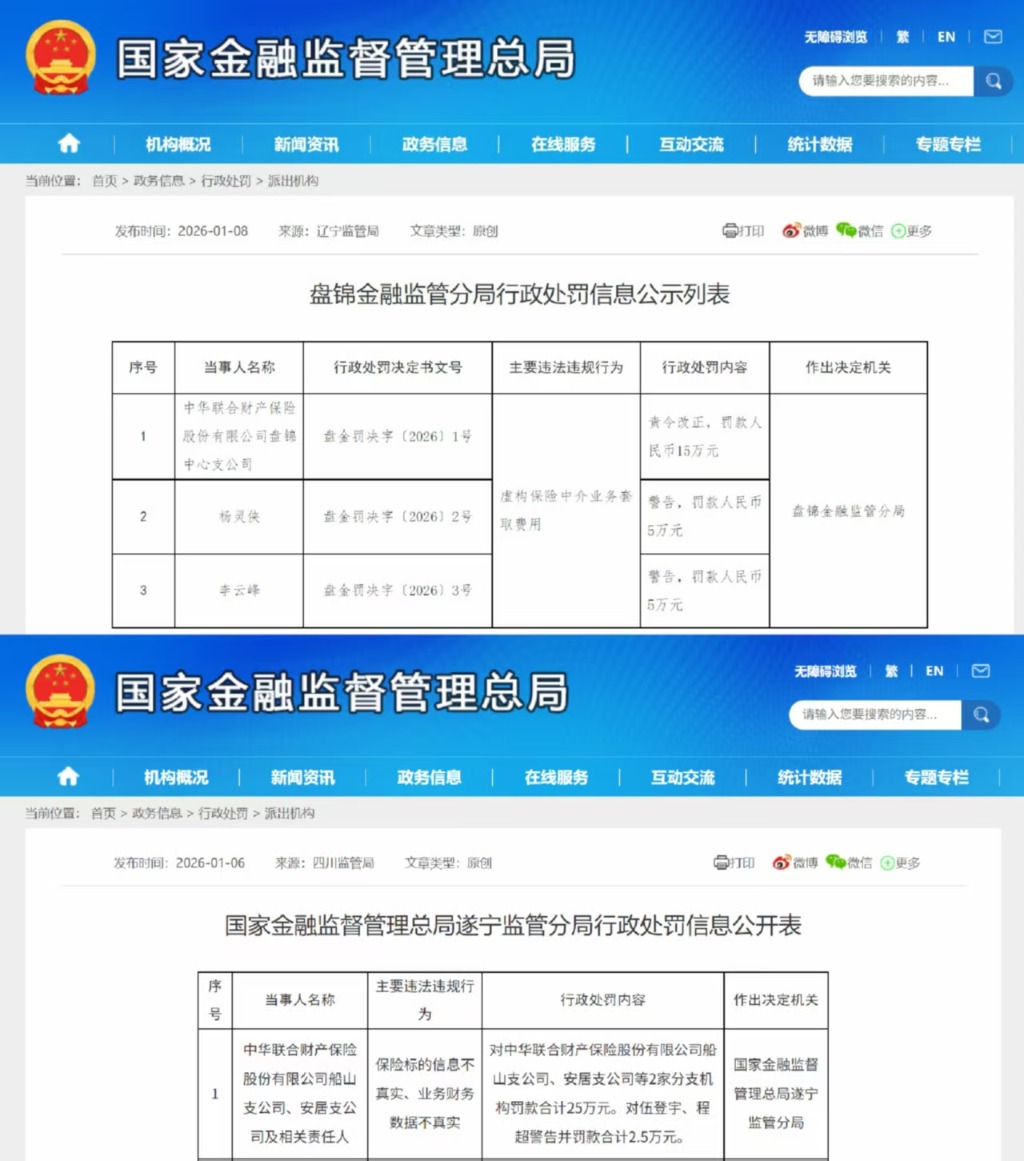Print the 2026-01-06 article via 打印 icon

734,863
